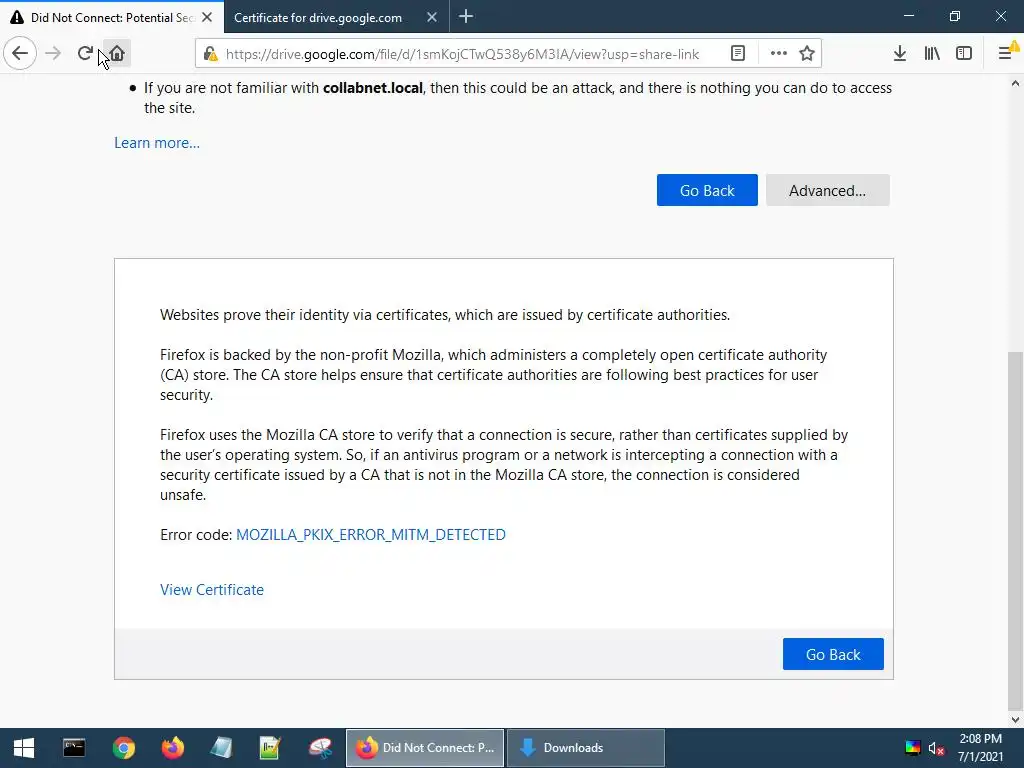Close the Did Not Connect tab
1024x768 pixels.
(x=207, y=18)
